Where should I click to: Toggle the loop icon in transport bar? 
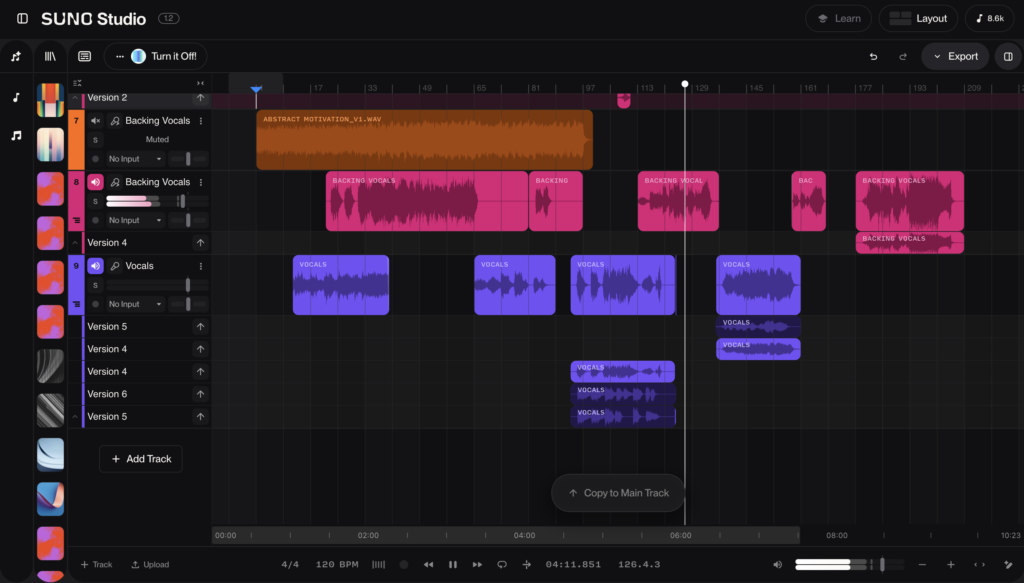coord(502,564)
